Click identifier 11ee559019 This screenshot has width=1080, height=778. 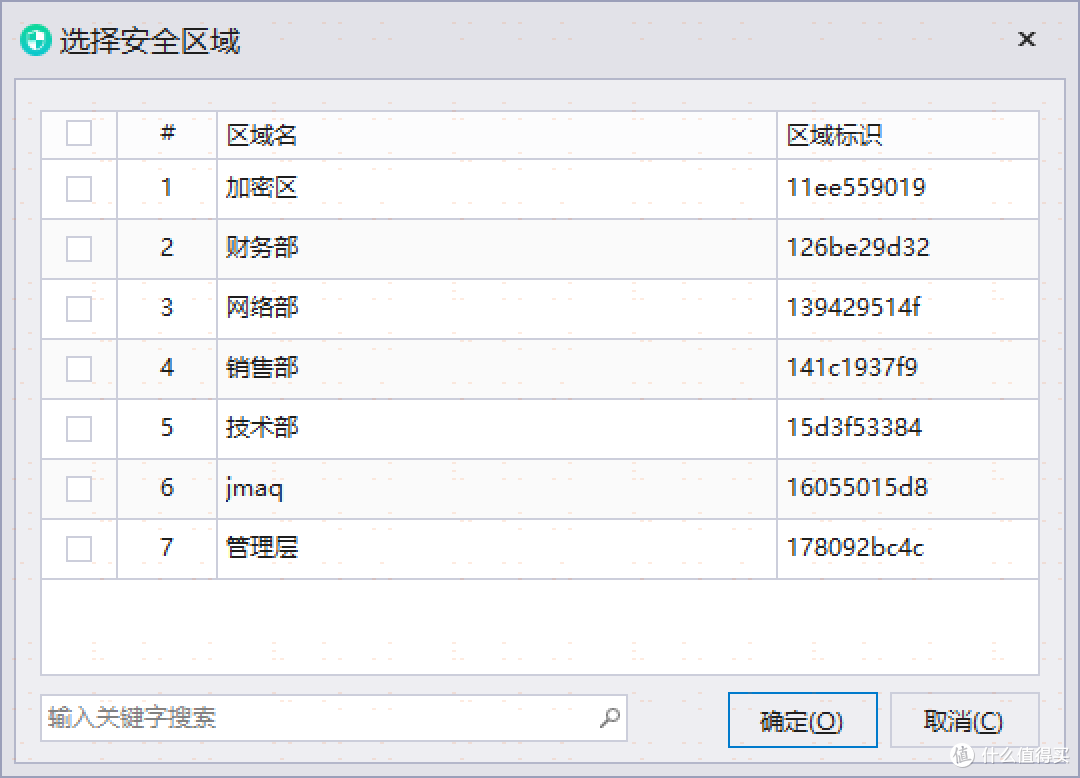[856, 187]
